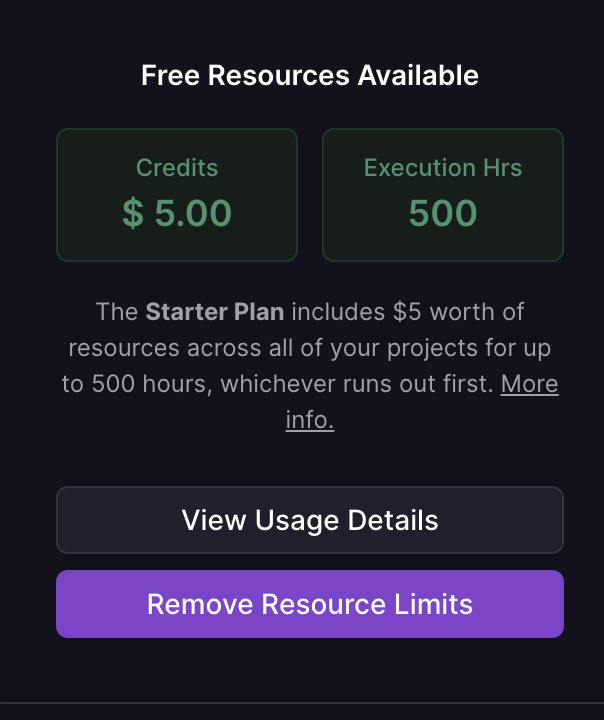The width and height of the screenshot is (604, 720).
Task: Click the "$5 worth of" phrase in description
Action: coord(459,312)
